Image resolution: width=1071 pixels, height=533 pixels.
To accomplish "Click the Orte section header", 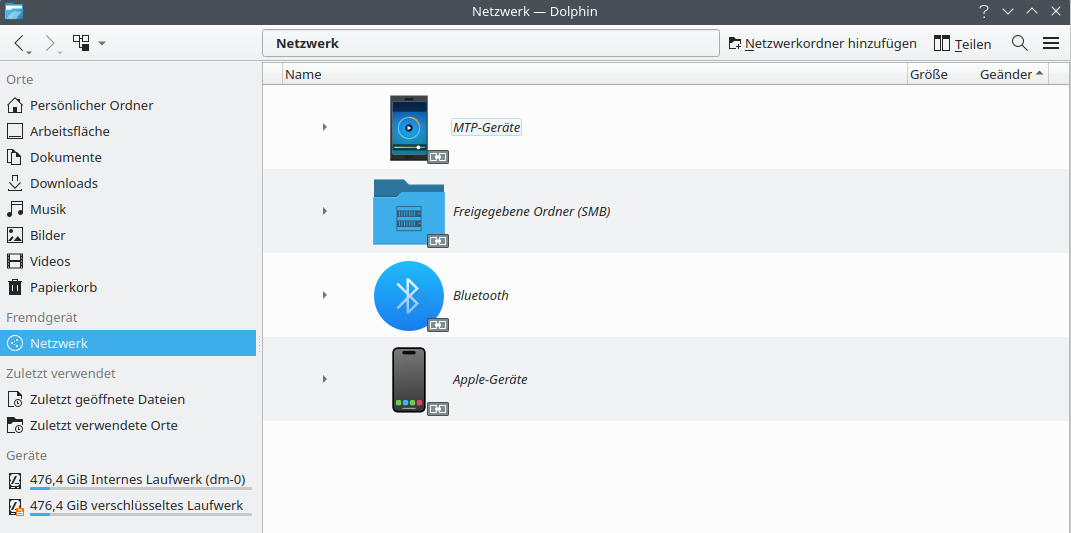I will point(20,79).
